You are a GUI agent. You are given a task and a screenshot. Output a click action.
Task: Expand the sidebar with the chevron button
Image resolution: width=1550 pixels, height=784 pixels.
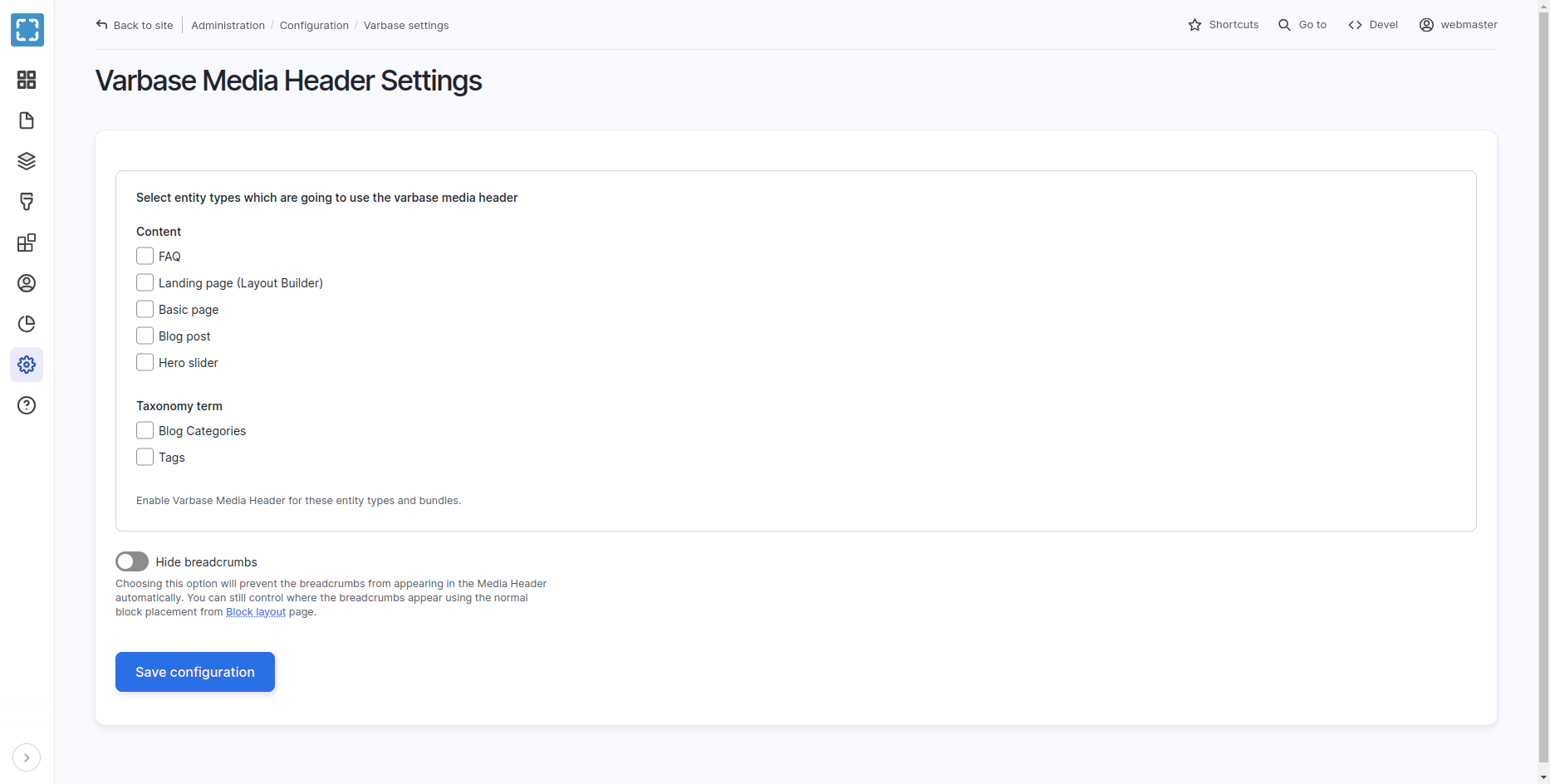coord(27,757)
